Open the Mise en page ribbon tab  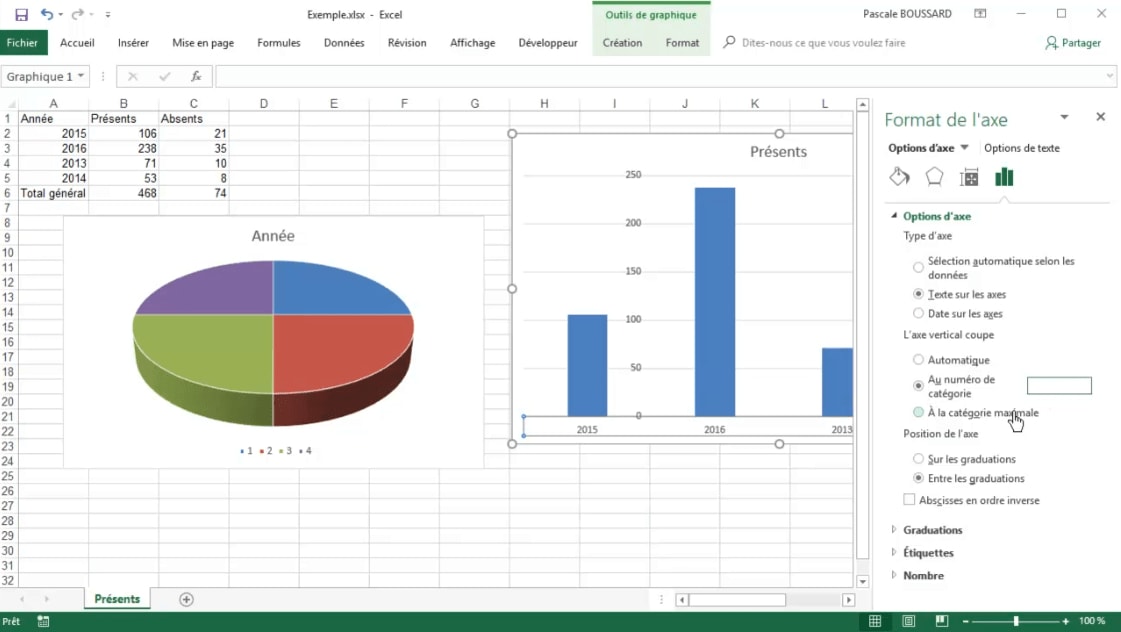tap(203, 43)
